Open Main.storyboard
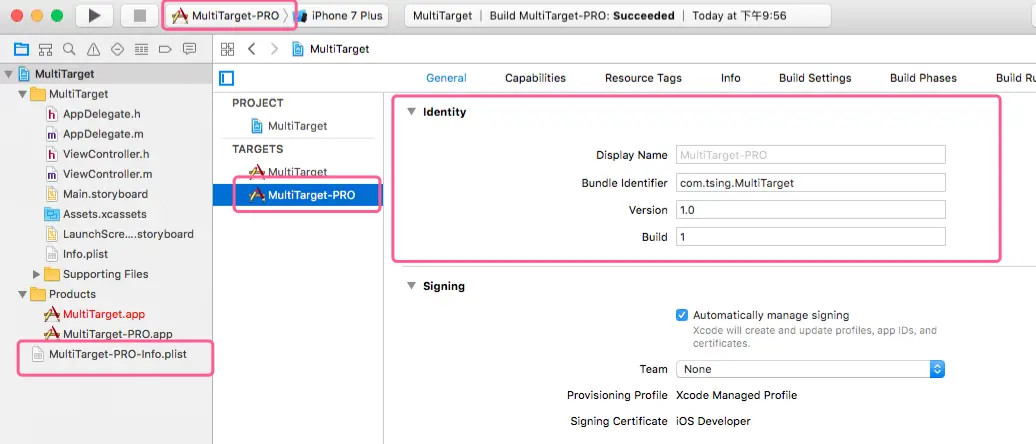Screen dimensions: 1036x444 coord(106,194)
